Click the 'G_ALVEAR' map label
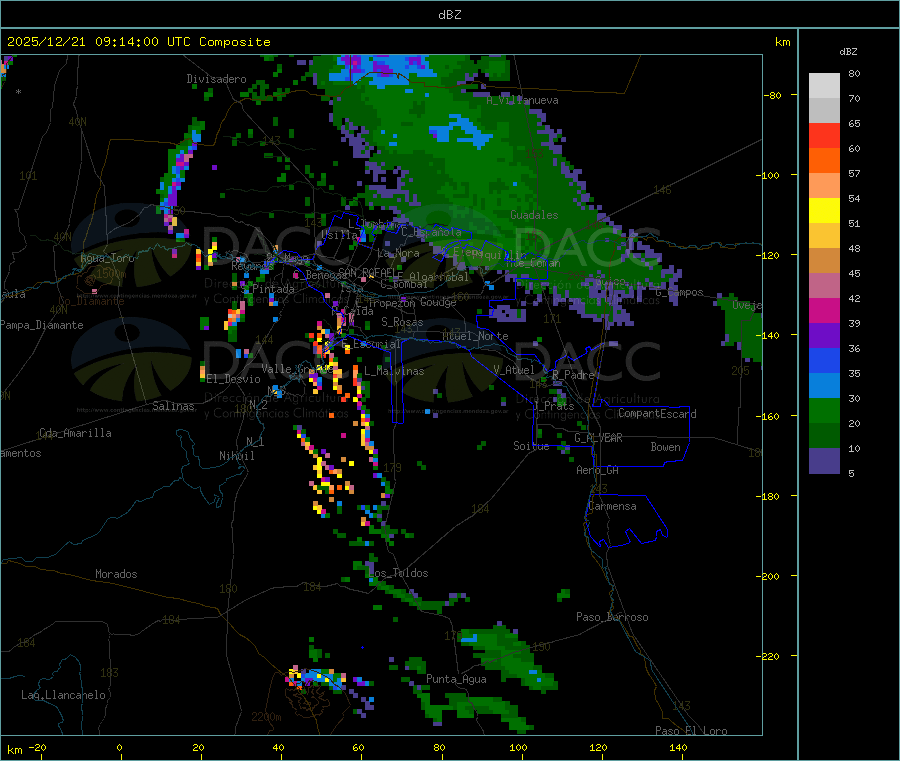 (599, 438)
